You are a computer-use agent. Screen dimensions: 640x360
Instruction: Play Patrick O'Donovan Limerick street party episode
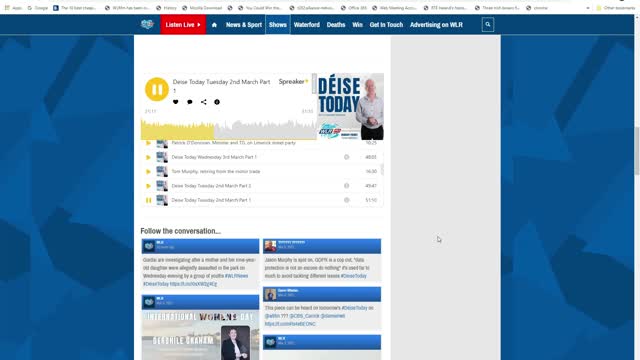[x=148, y=143]
